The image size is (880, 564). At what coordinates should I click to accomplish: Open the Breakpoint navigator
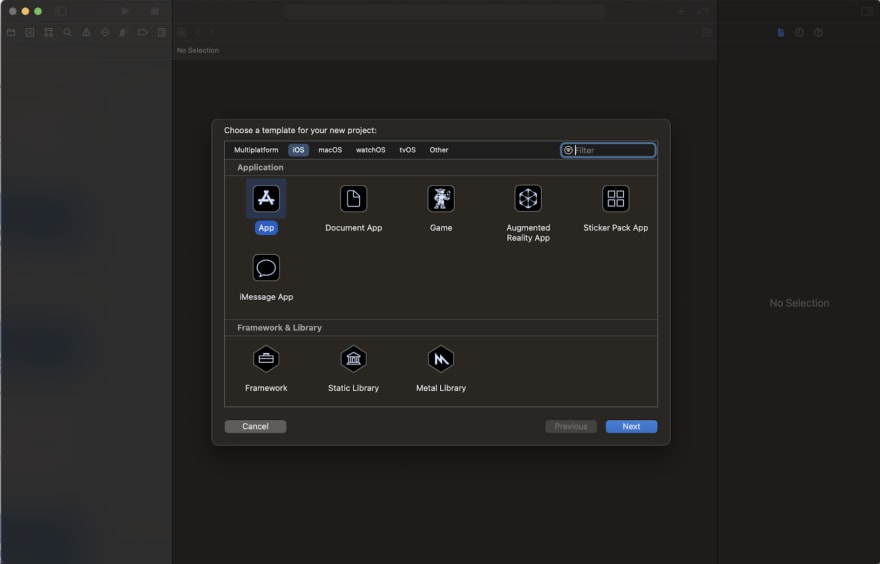[143, 33]
